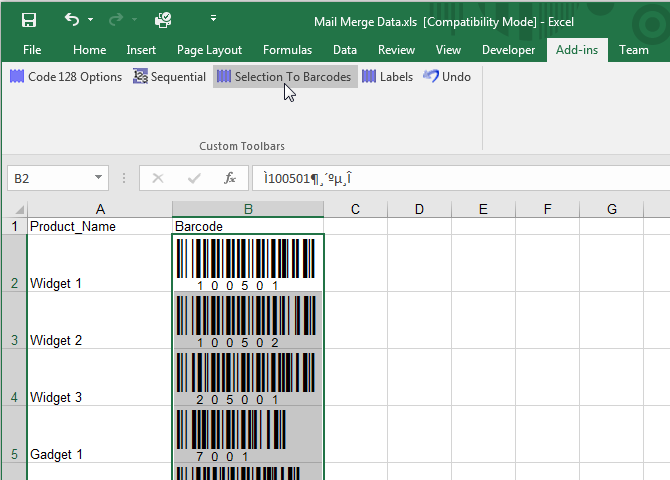670x480 pixels.
Task: Select column G header
Action: [611, 209]
